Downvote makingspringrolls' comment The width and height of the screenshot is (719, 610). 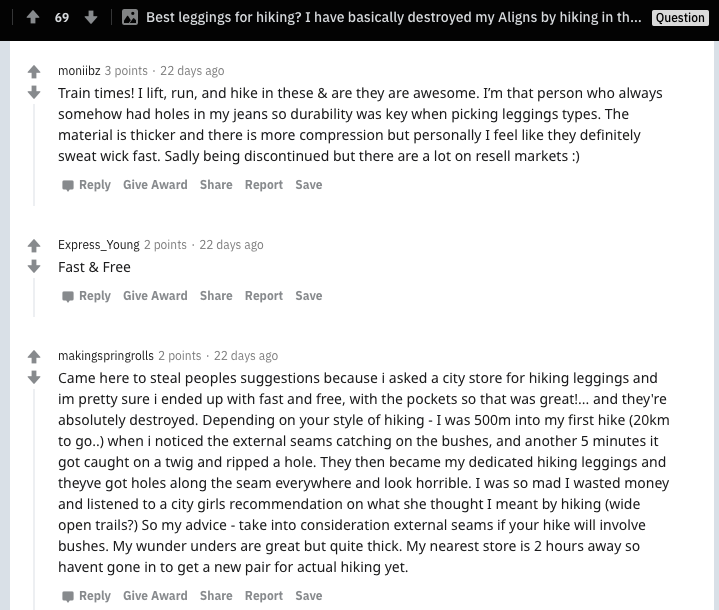(34, 377)
